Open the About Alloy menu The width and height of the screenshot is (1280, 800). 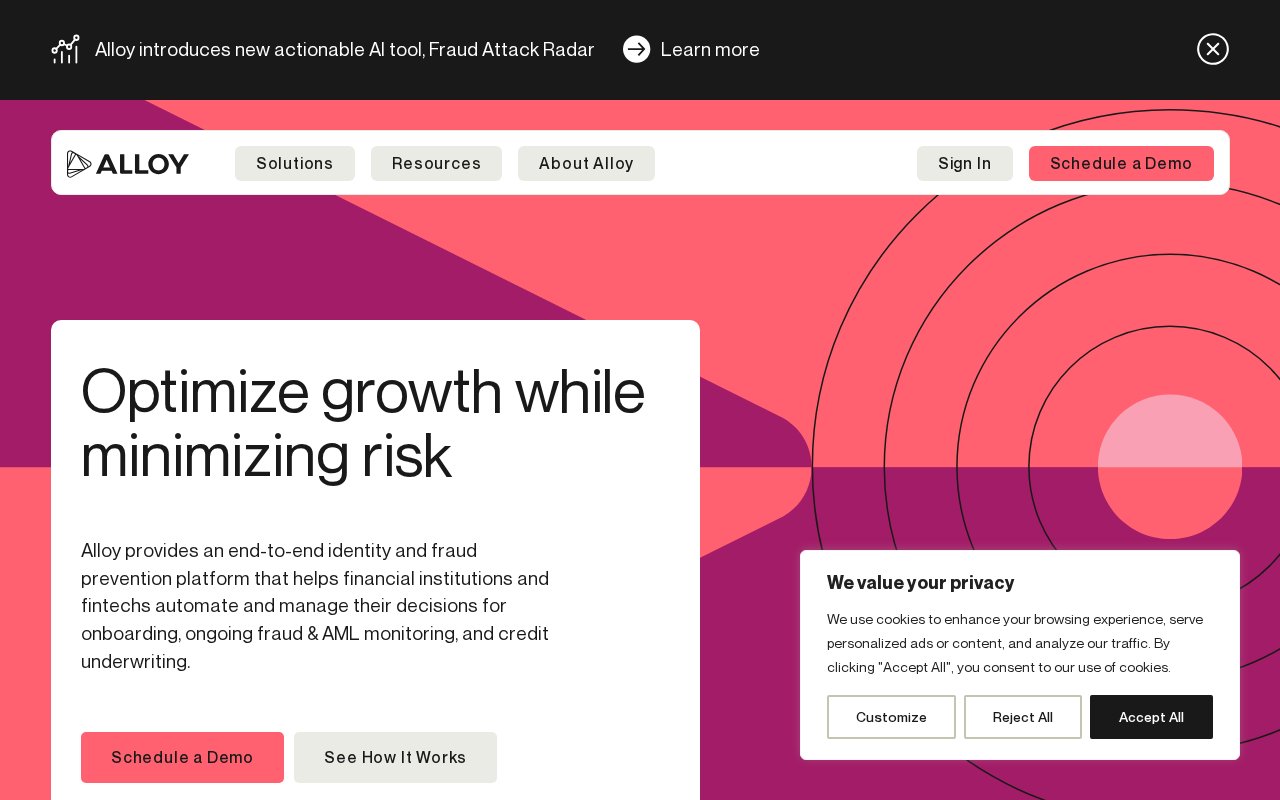(x=586, y=163)
